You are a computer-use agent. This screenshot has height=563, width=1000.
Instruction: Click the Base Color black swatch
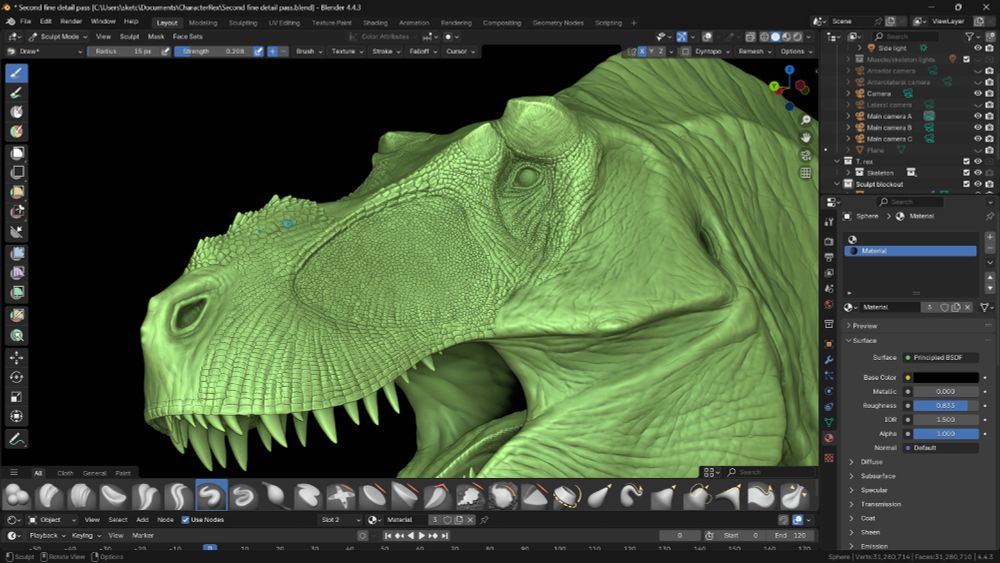click(x=946, y=377)
